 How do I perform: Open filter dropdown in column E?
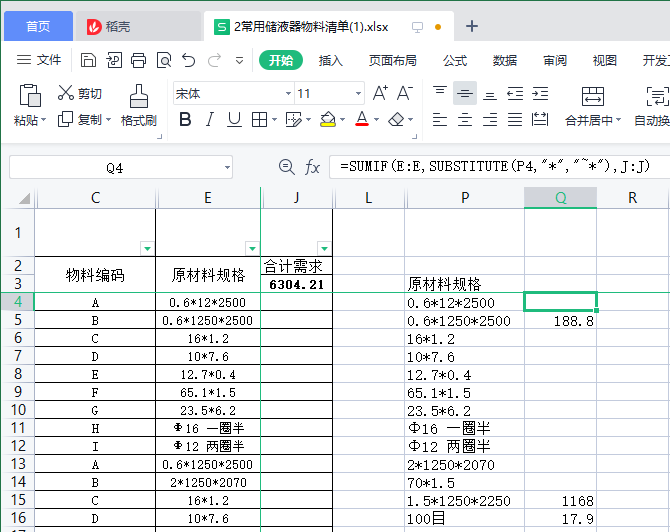click(253, 248)
